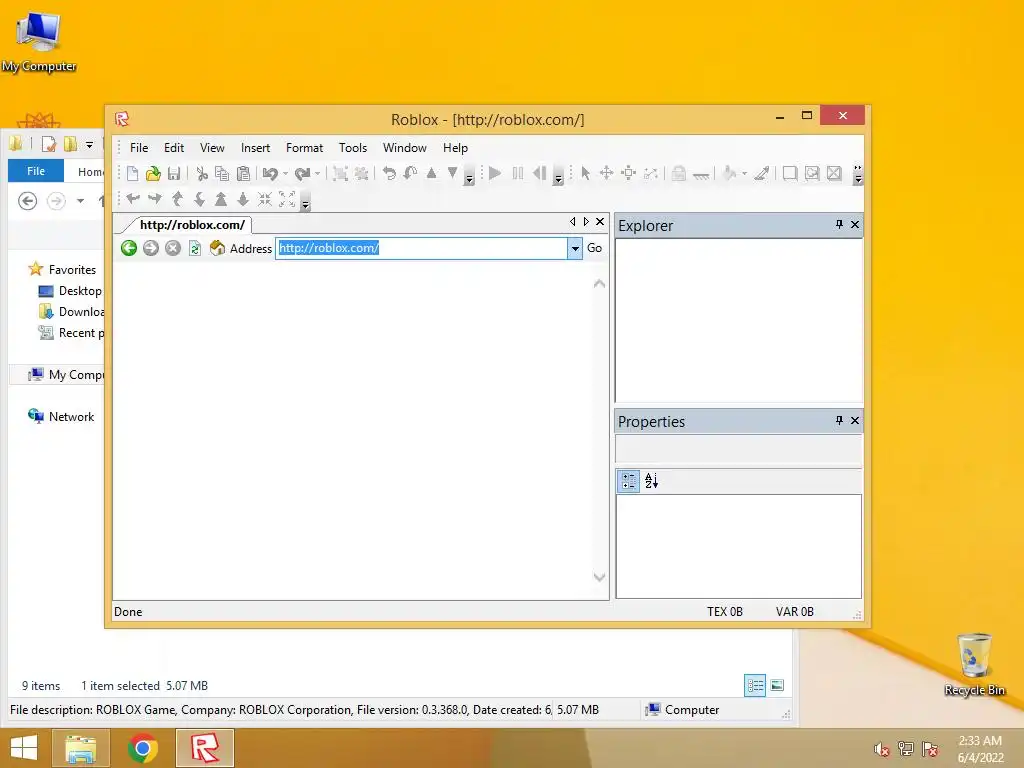This screenshot has height=768, width=1024.
Task: Pin the Properties panel
Action: tap(839, 421)
